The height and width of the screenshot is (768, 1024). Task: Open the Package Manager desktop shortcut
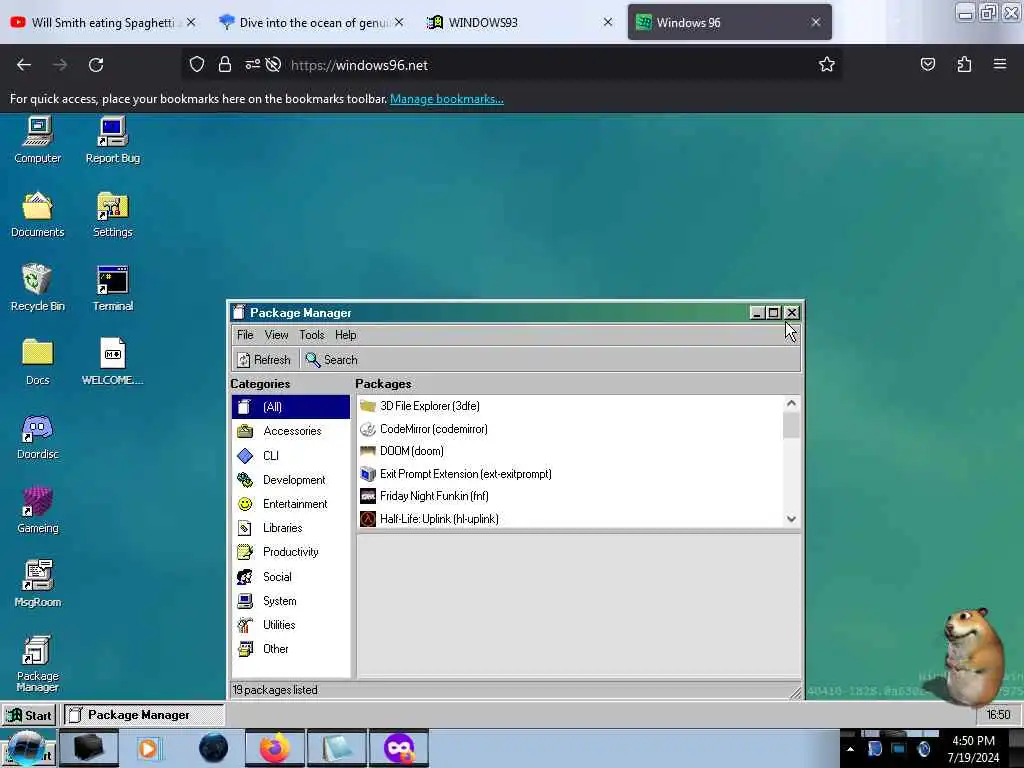click(x=37, y=664)
